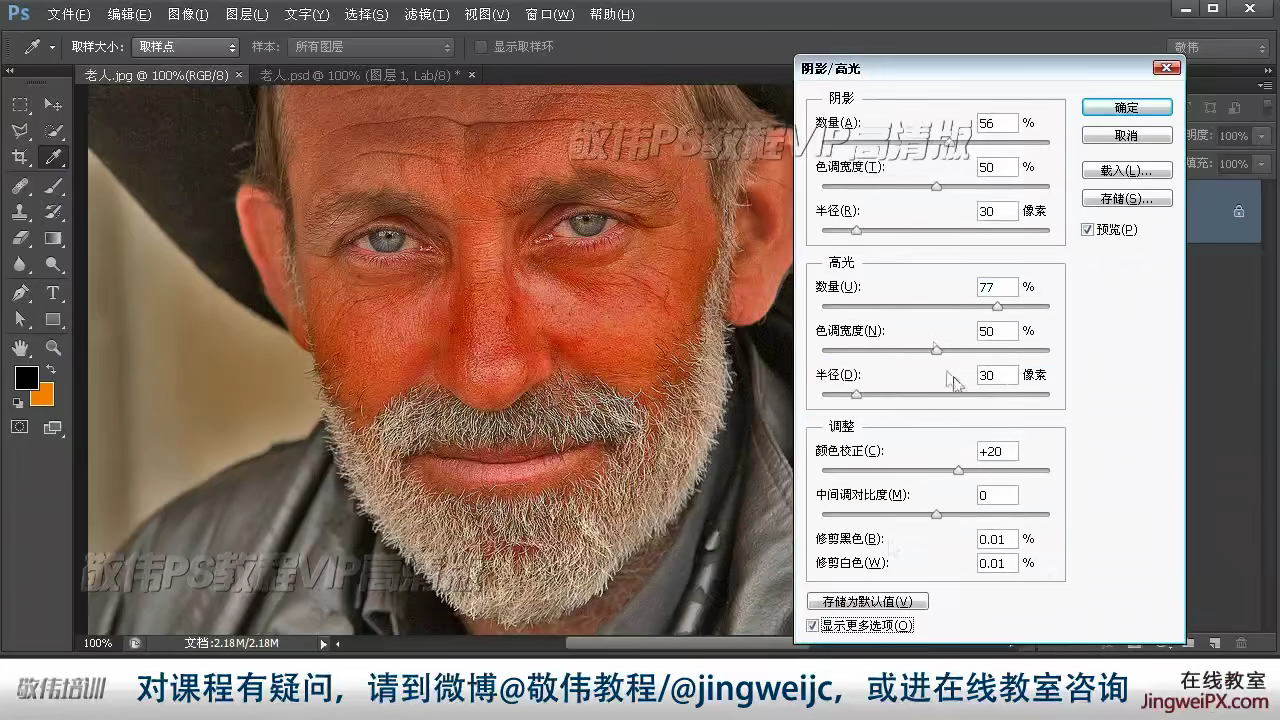Select the Hand tool
This screenshot has width=1280, height=720.
click(20, 348)
